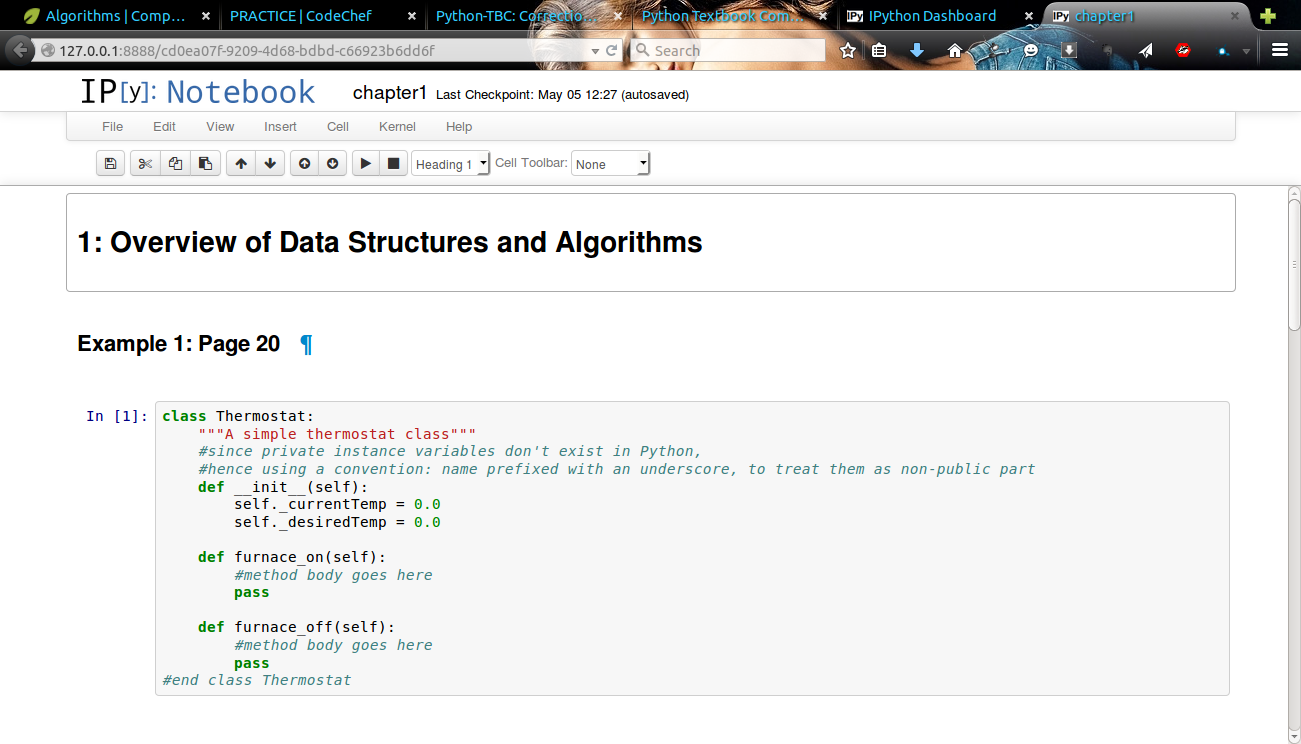The width and height of the screenshot is (1301, 744).
Task: Bookmark this page with the star icon
Action: (x=848, y=50)
